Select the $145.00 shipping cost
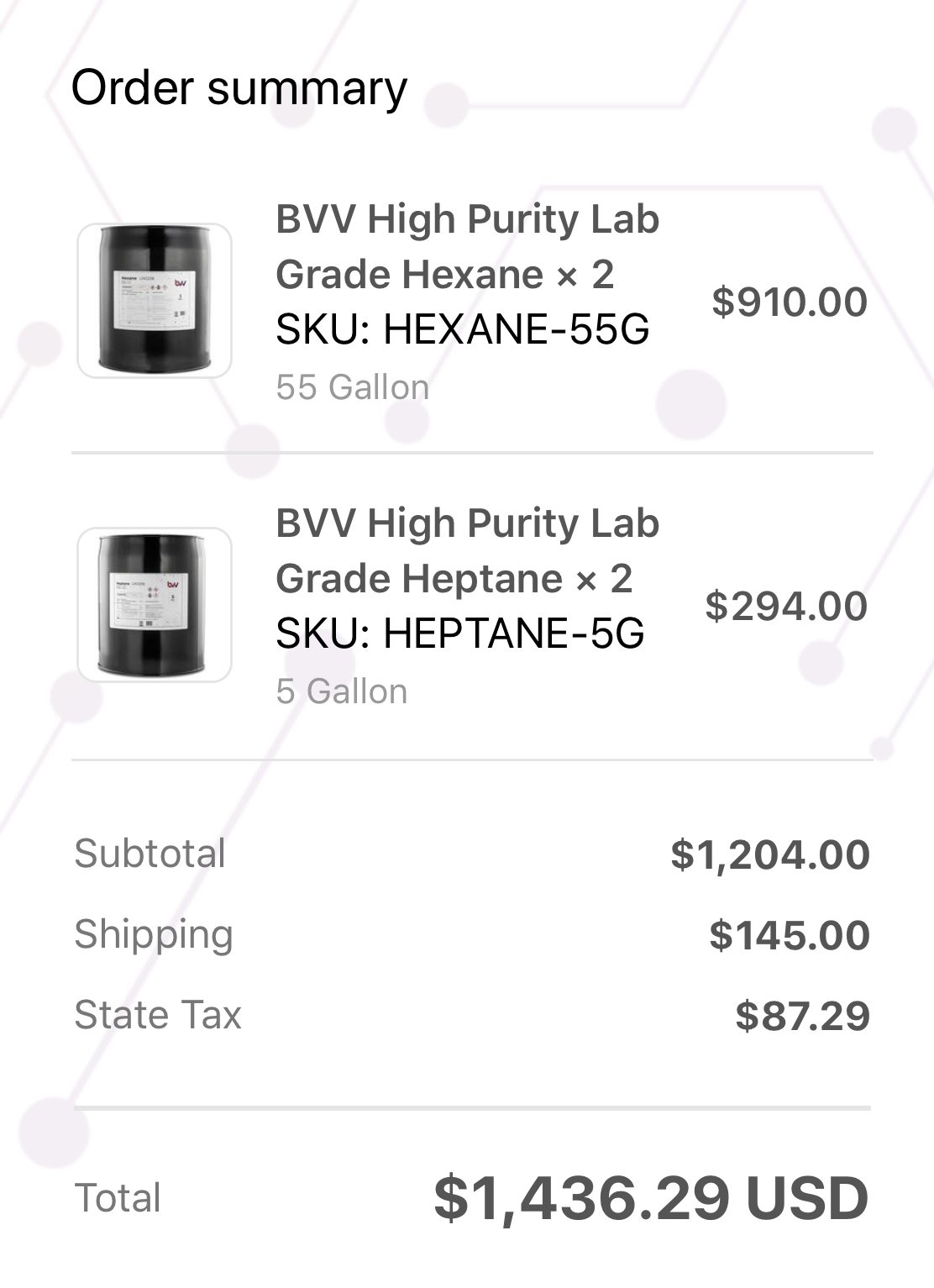The height and width of the screenshot is (1288, 934). pyautogui.click(x=789, y=935)
